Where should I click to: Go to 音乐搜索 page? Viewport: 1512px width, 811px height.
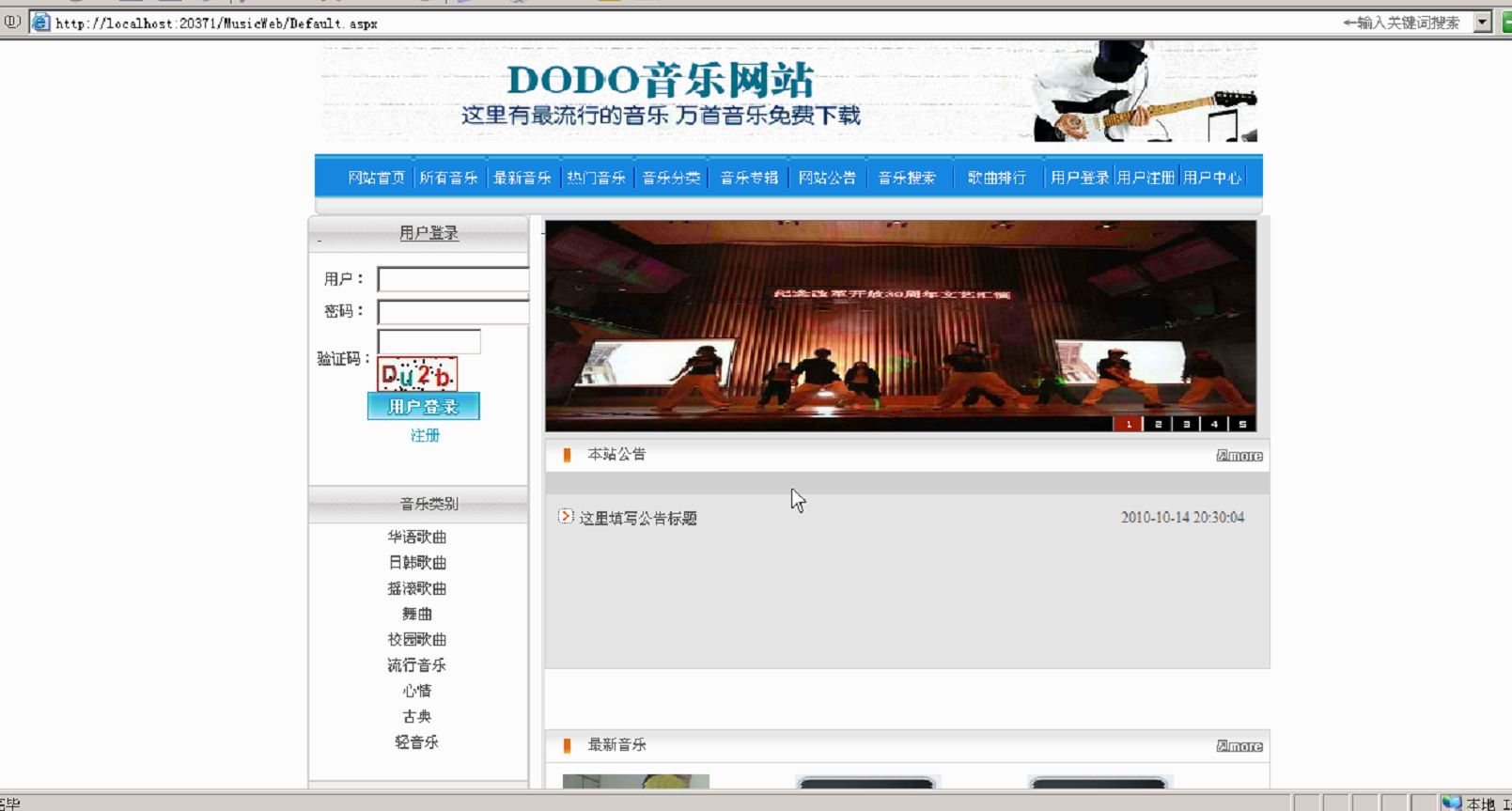[x=907, y=178]
